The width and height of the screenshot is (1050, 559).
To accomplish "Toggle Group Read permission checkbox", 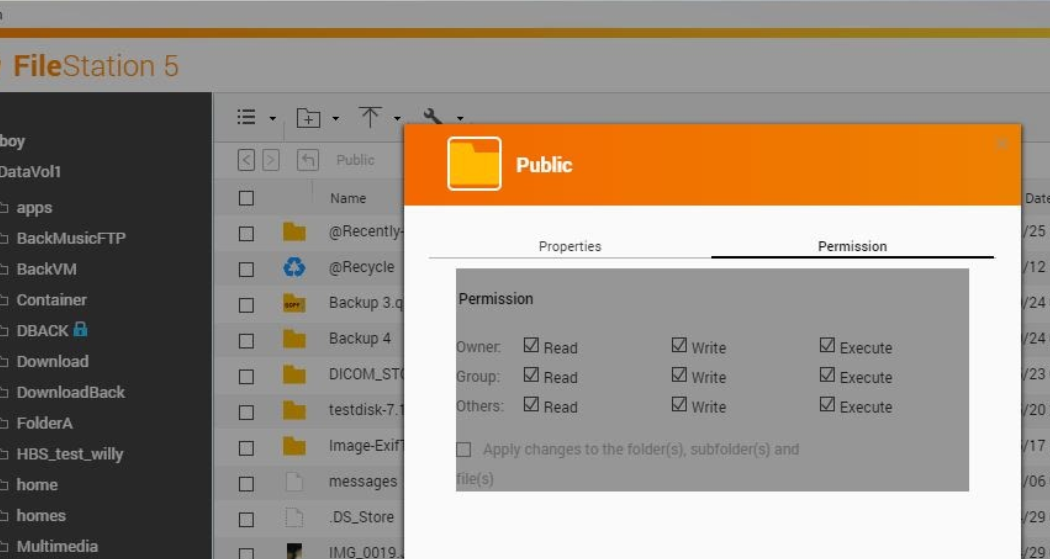I will point(531,375).
